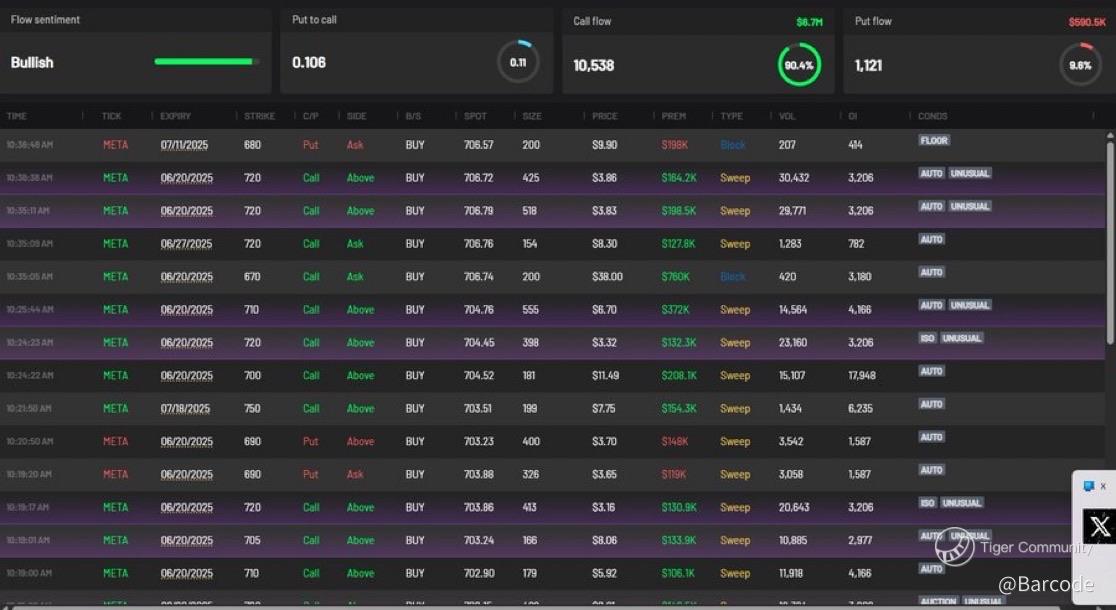Screen dimensions: 1116x610
Task: Select the $198K premium cell
Action: [x=675, y=144]
